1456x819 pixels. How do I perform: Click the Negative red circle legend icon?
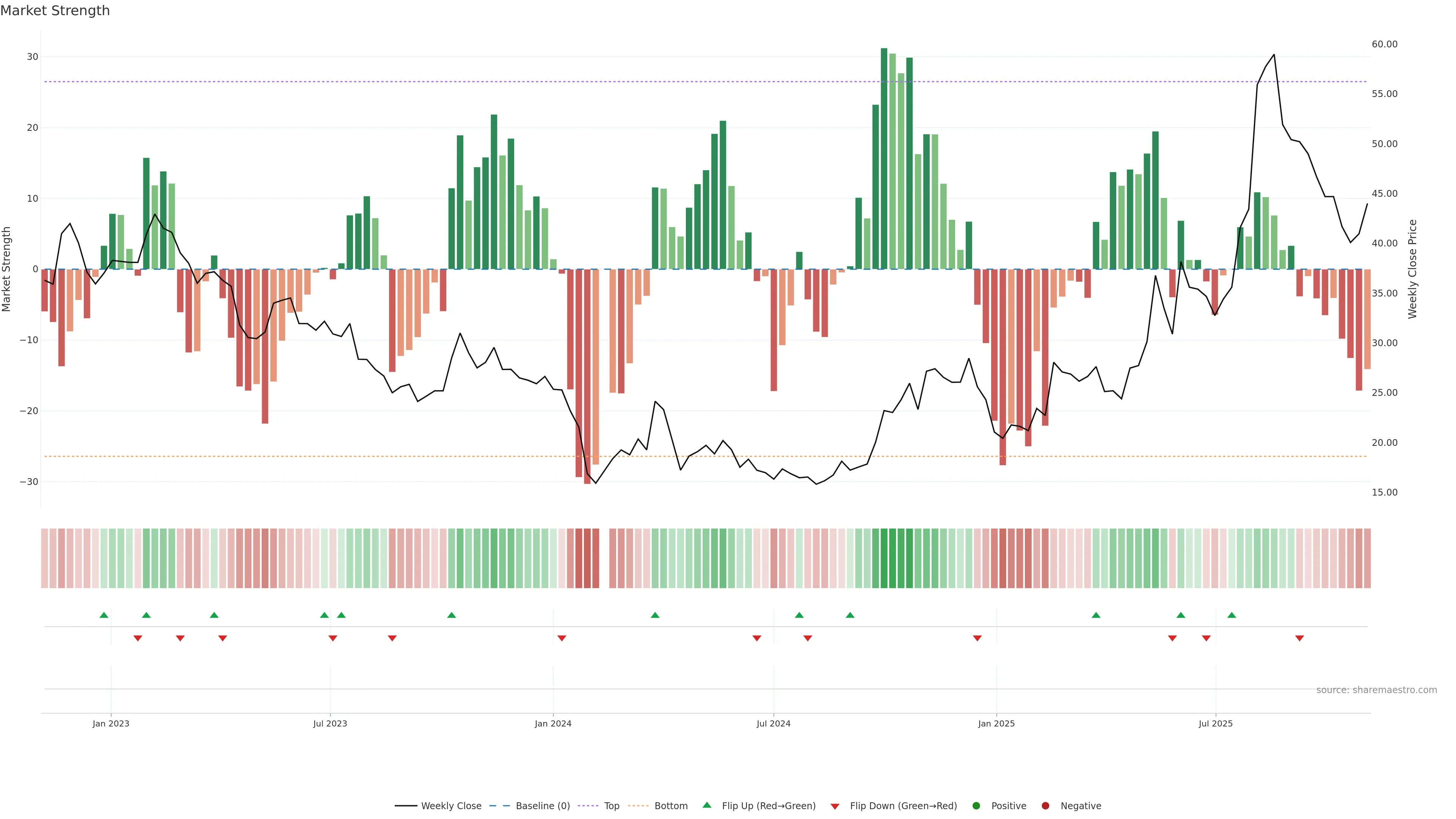click(x=1045, y=805)
